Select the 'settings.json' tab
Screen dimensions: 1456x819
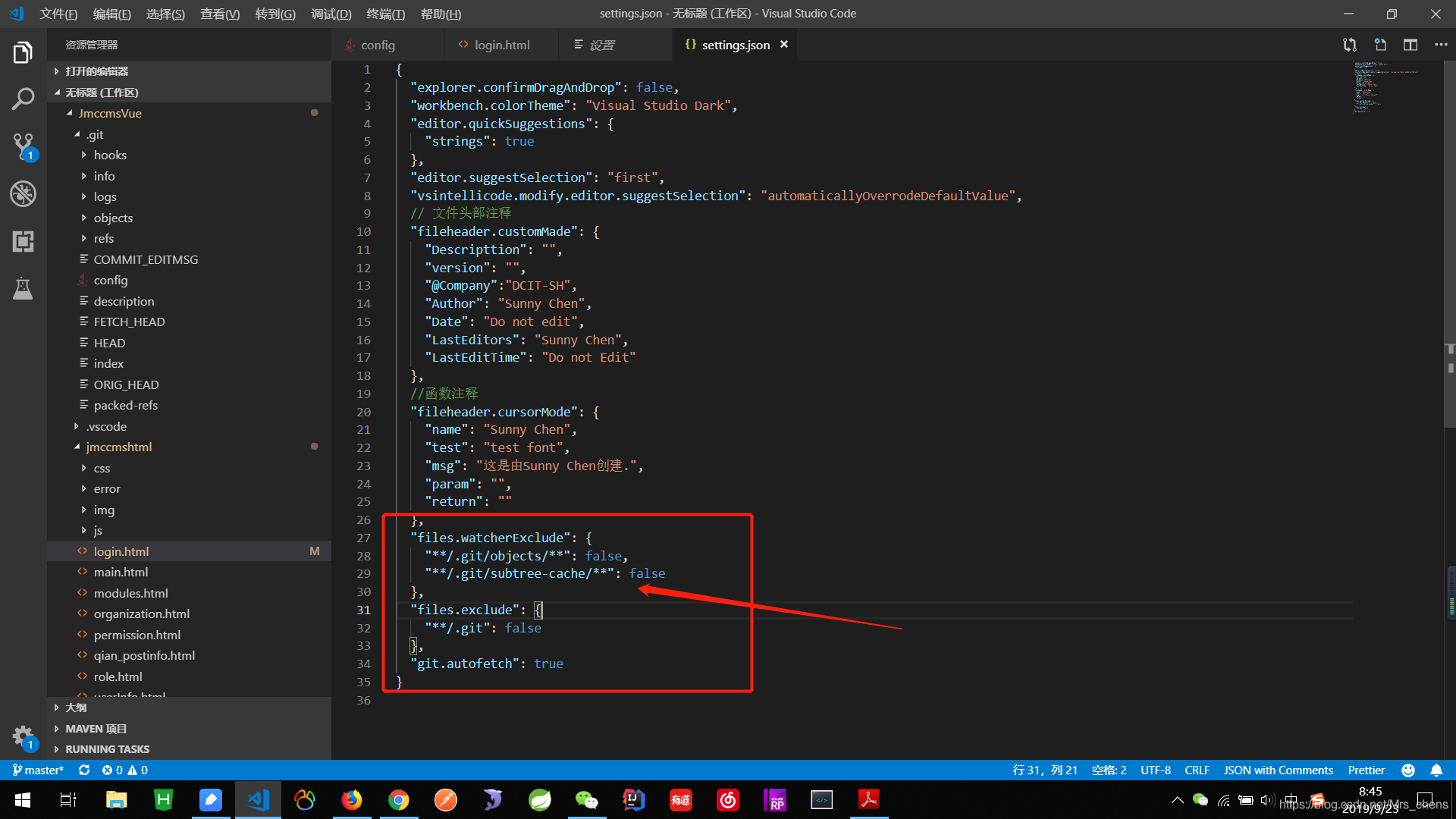(x=736, y=44)
